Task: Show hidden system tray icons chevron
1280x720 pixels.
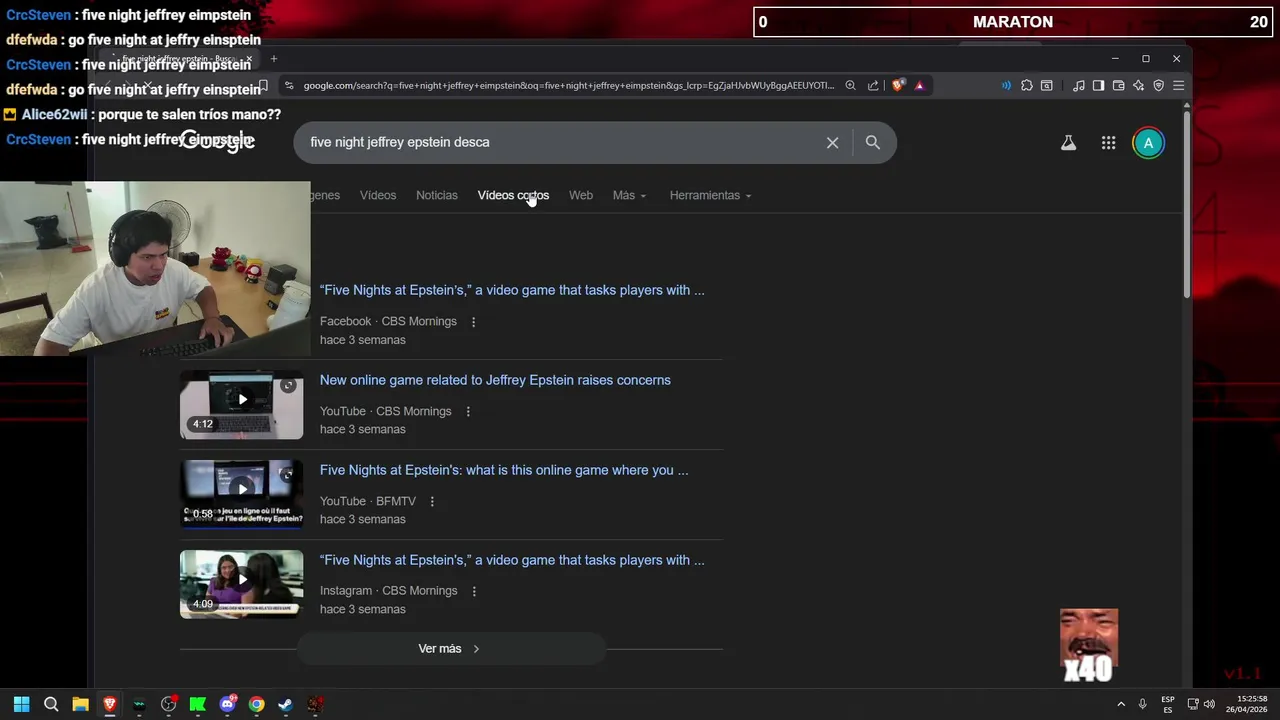Action: pos(1121,704)
